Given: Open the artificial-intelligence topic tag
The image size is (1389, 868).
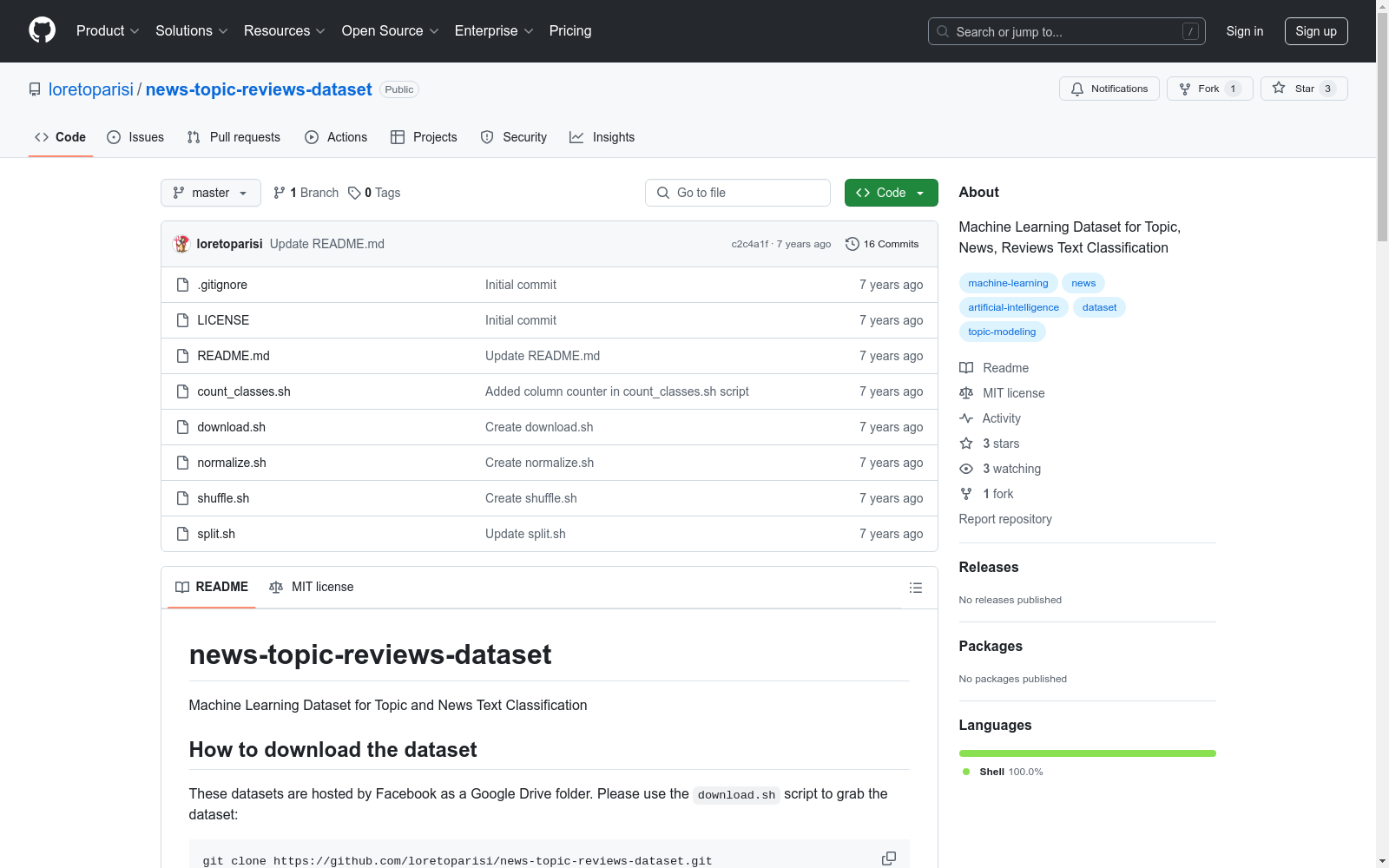Looking at the screenshot, I should coord(1014,307).
